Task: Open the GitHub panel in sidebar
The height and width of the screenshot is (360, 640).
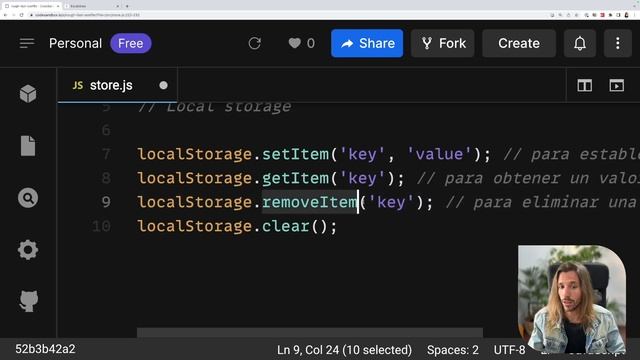Action: click(28, 301)
